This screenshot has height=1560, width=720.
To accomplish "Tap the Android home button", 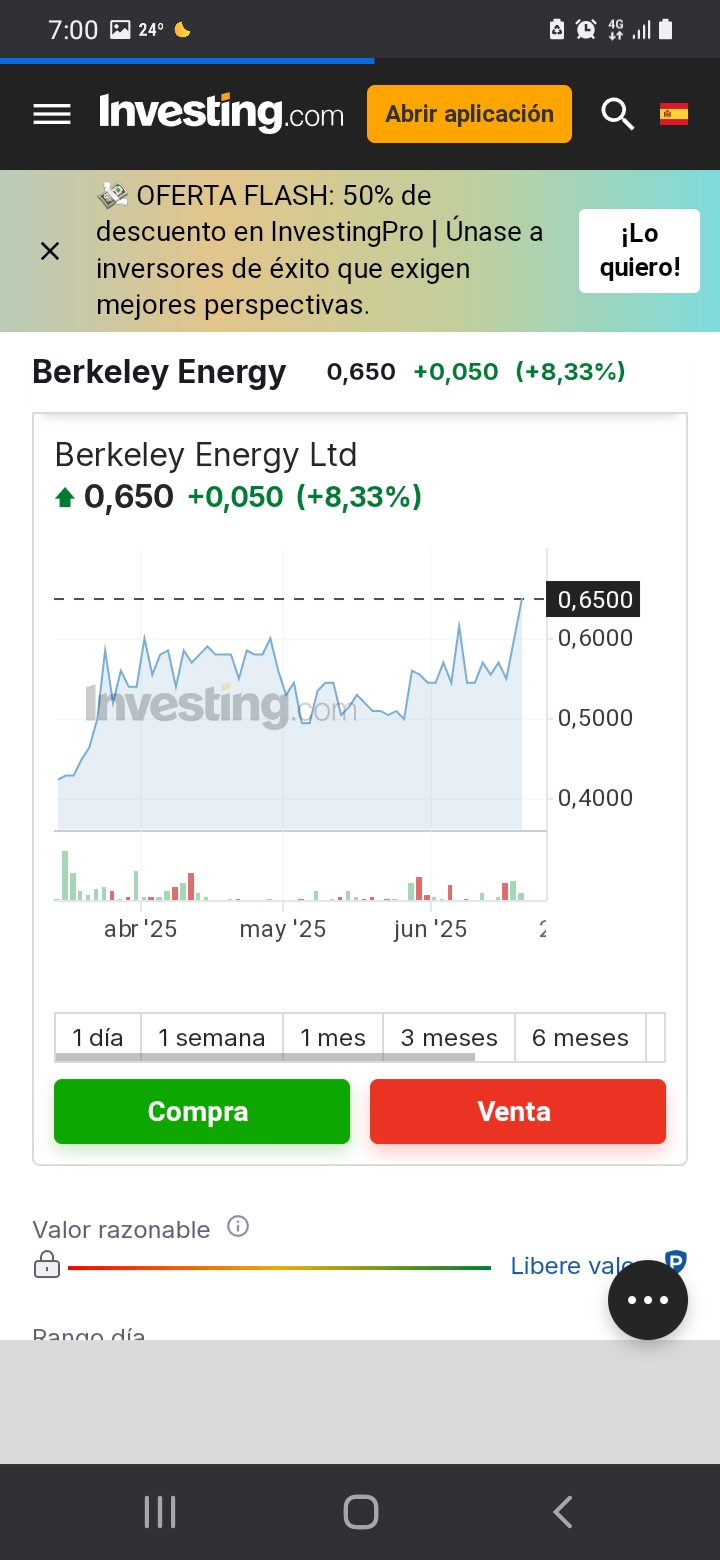I will click(x=360, y=1512).
